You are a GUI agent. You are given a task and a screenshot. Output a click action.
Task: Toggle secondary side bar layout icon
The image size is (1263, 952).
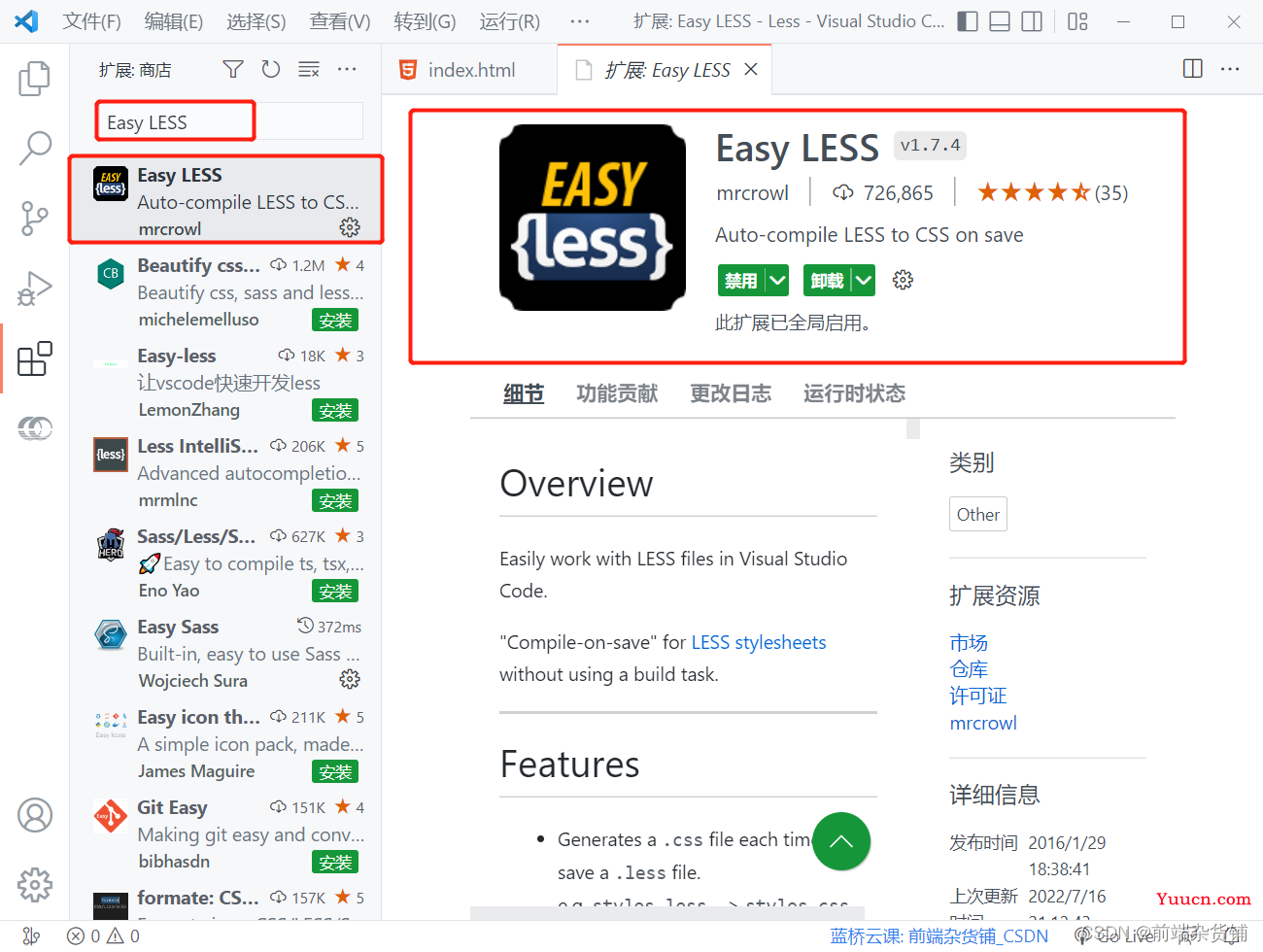tap(1032, 21)
